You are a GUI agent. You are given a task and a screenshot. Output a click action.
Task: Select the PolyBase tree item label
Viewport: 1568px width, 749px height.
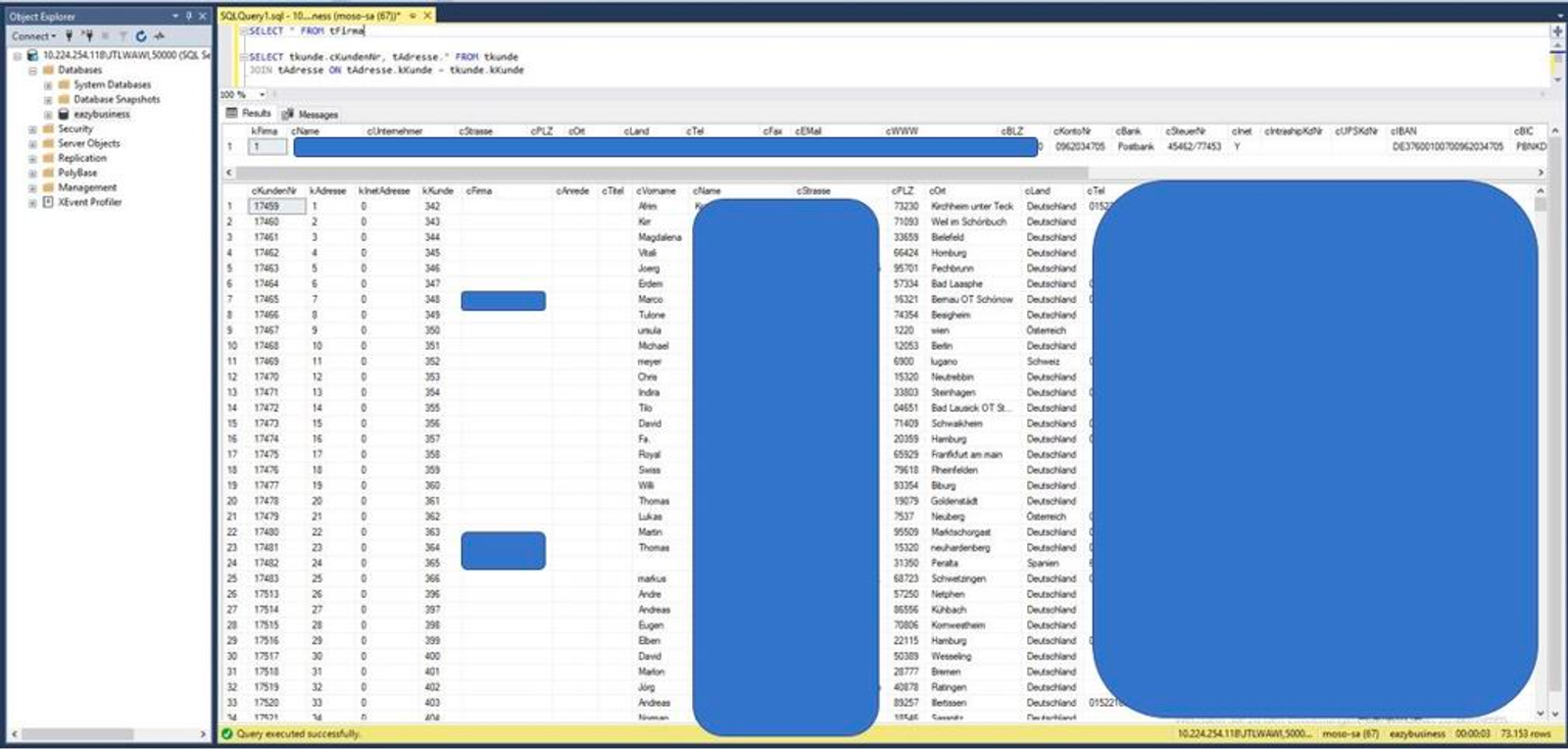[x=77, y=173]
